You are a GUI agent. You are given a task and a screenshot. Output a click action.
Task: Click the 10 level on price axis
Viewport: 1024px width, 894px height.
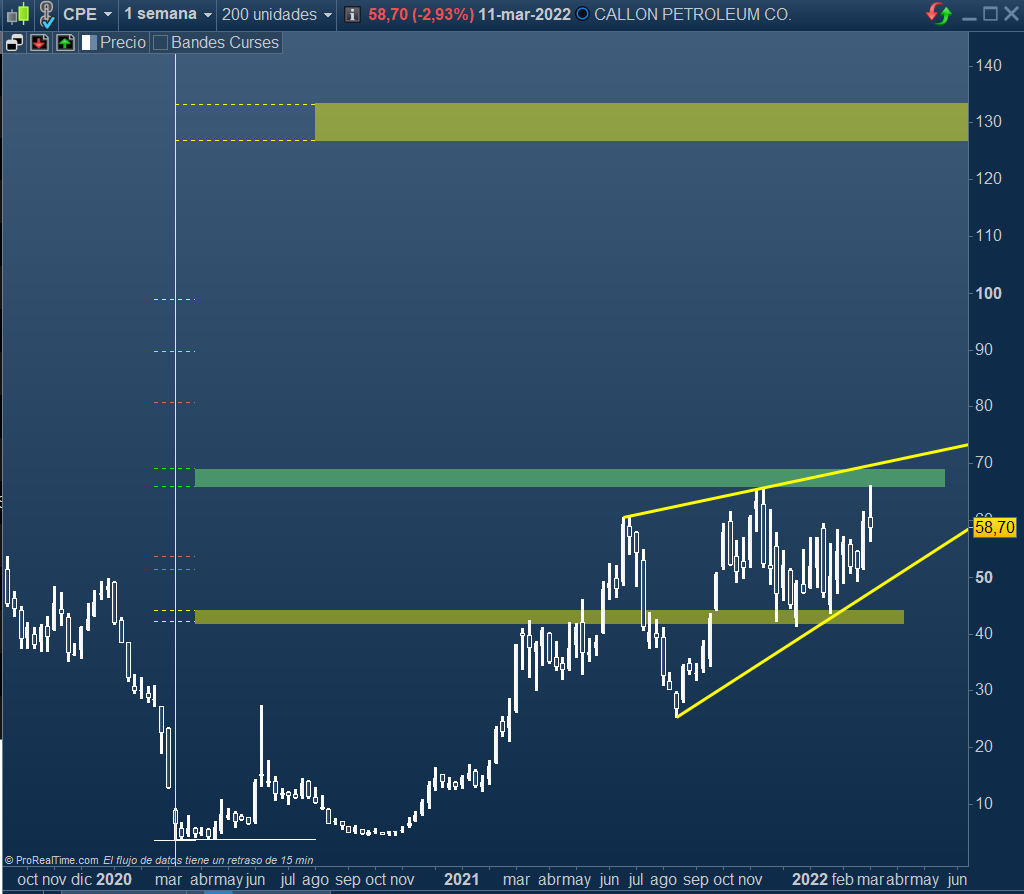pyautogui.click(x=984, y=803)
